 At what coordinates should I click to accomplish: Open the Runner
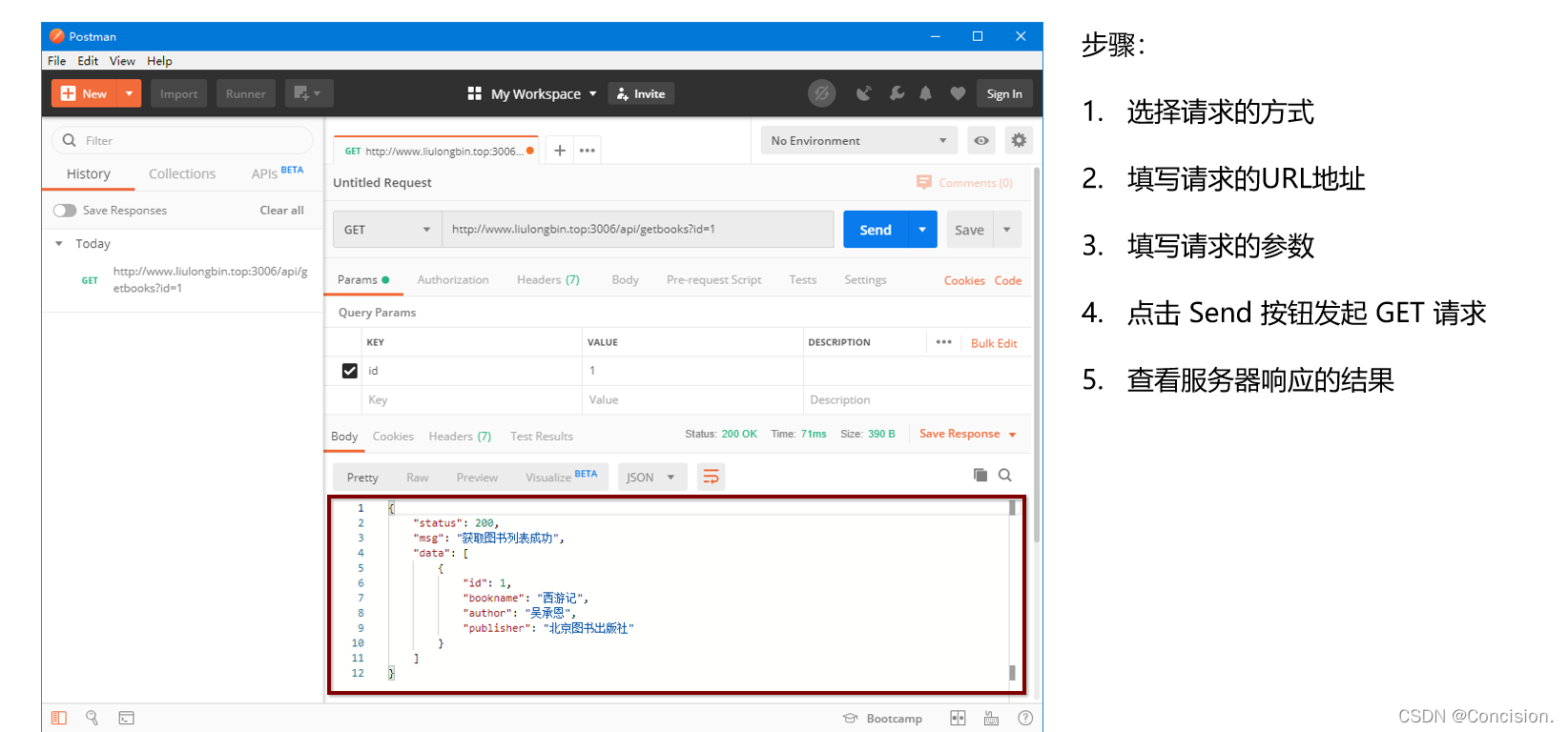pos(246,93)
